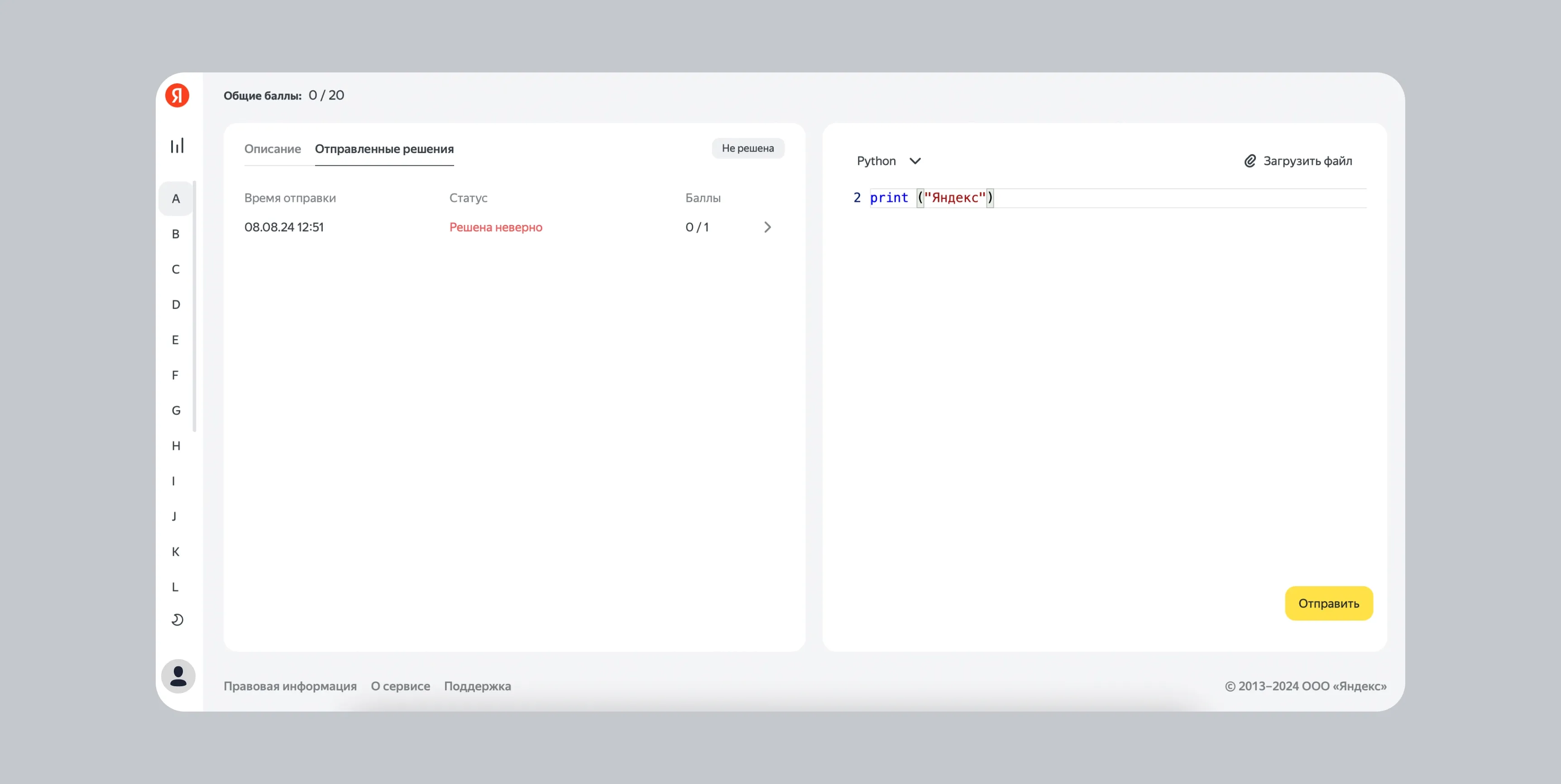Open the user profile avatar
The height and width of the screenshot is (784, 1561).
coord(178,676)
